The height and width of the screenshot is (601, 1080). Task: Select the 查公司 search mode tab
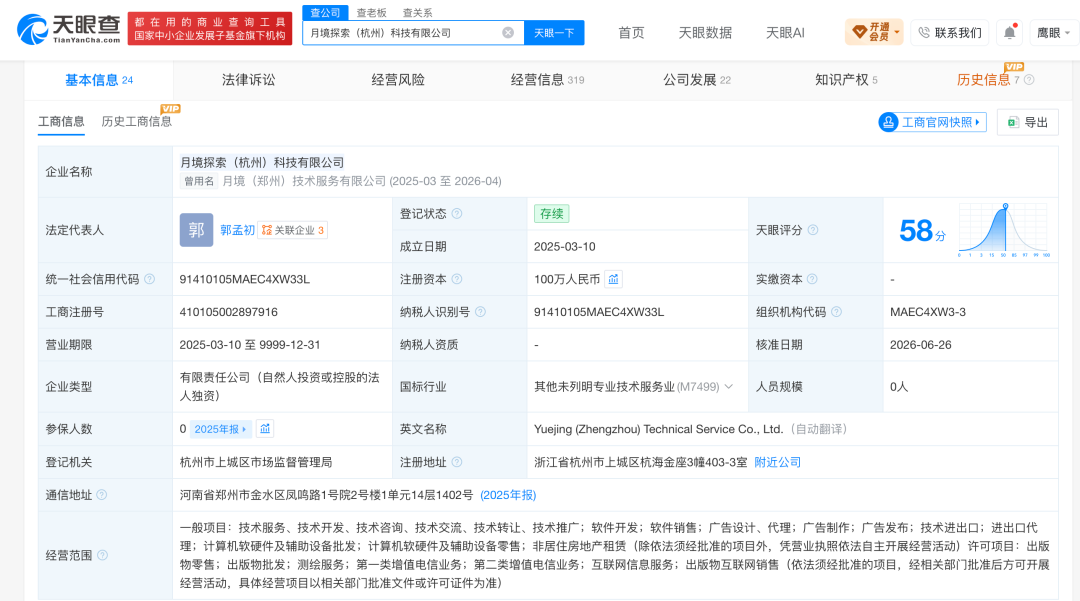tap(325, 12)
